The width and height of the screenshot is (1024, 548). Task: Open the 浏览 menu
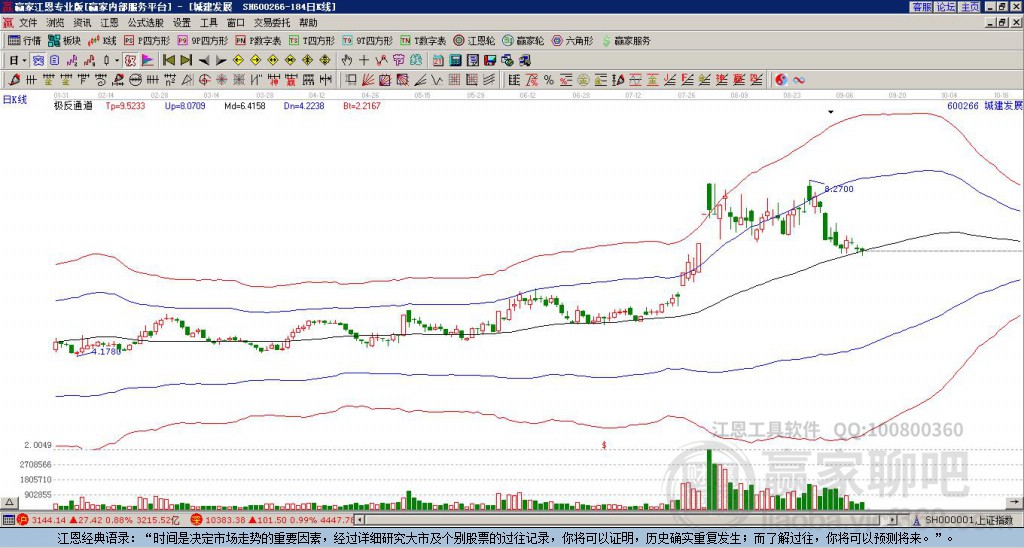pos(55,23)
